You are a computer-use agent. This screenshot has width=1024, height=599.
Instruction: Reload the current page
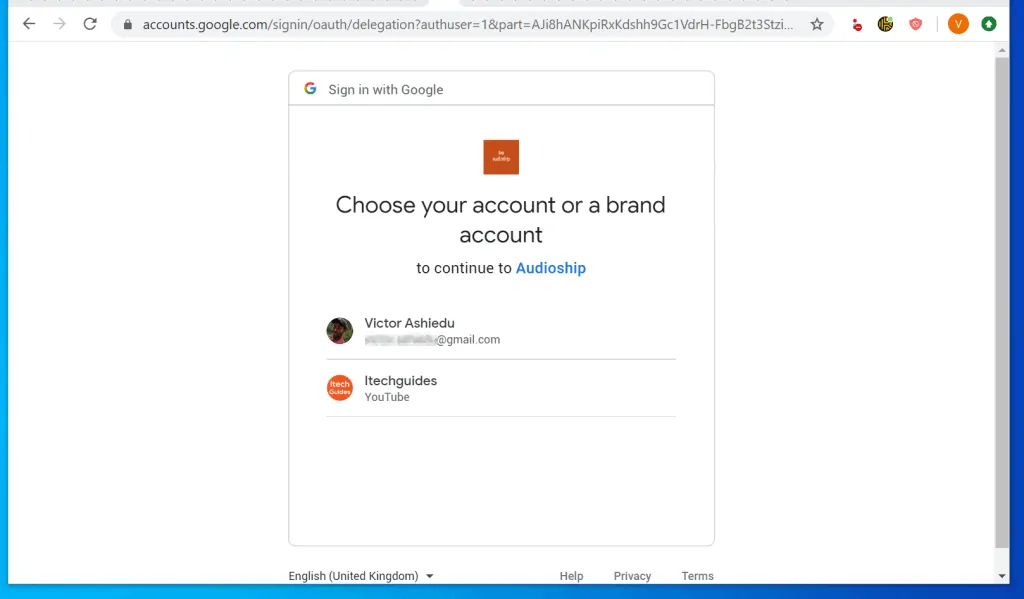(90, 24)
